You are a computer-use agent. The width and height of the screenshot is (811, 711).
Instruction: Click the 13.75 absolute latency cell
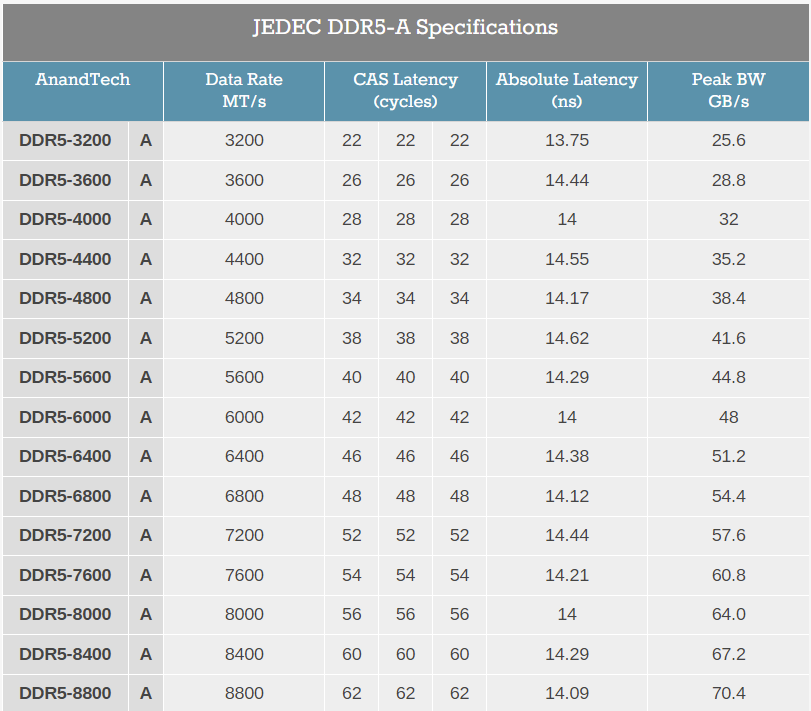566,141
